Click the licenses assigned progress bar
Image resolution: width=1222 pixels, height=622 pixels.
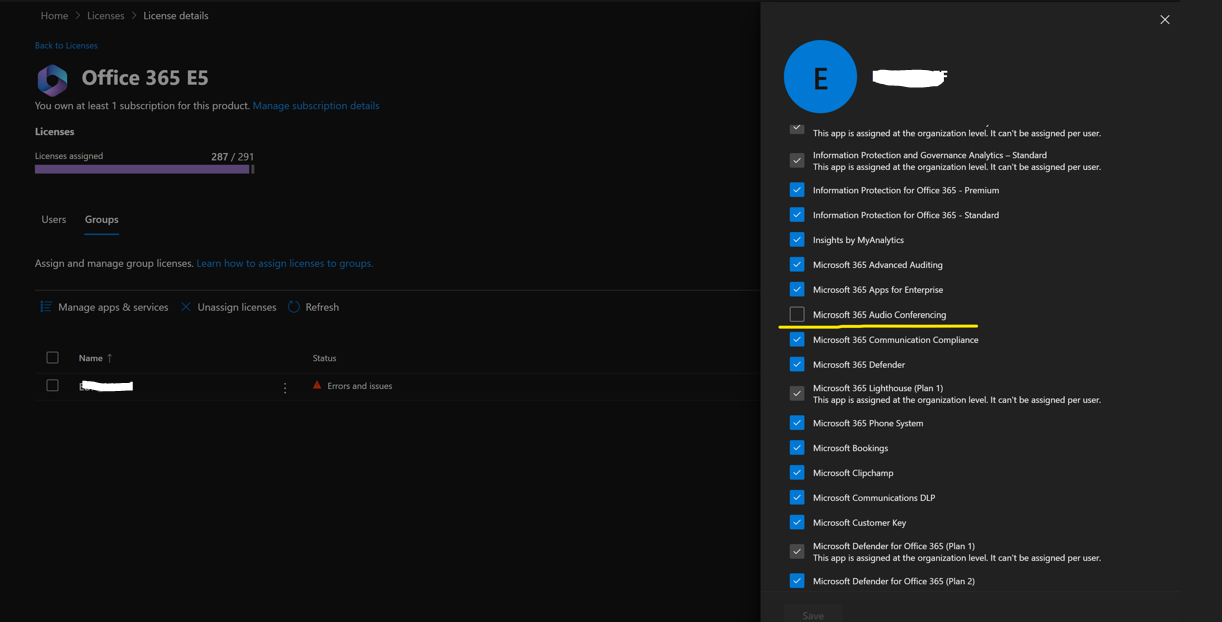coord(144,169)
